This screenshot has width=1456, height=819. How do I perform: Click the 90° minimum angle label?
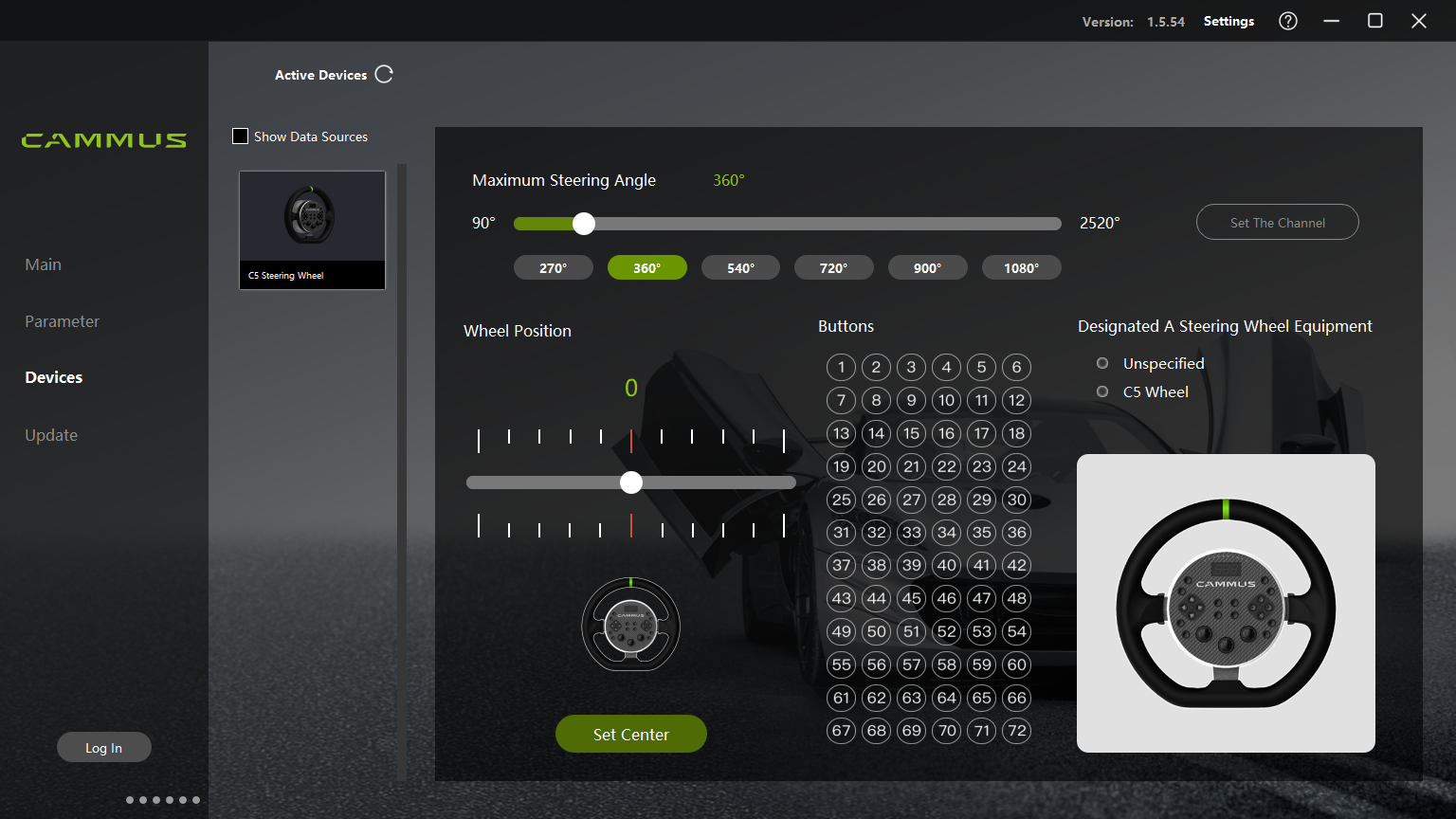[x=483, y=223]
